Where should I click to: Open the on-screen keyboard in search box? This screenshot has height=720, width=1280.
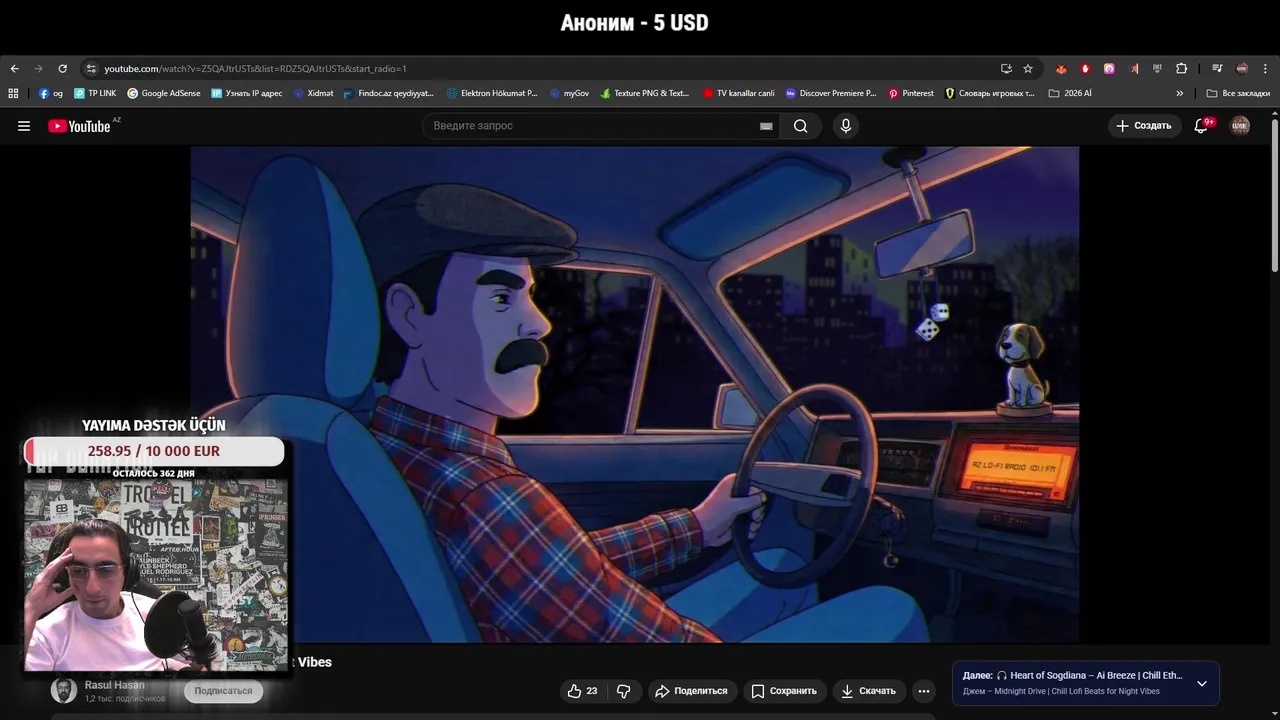point(766,126)
